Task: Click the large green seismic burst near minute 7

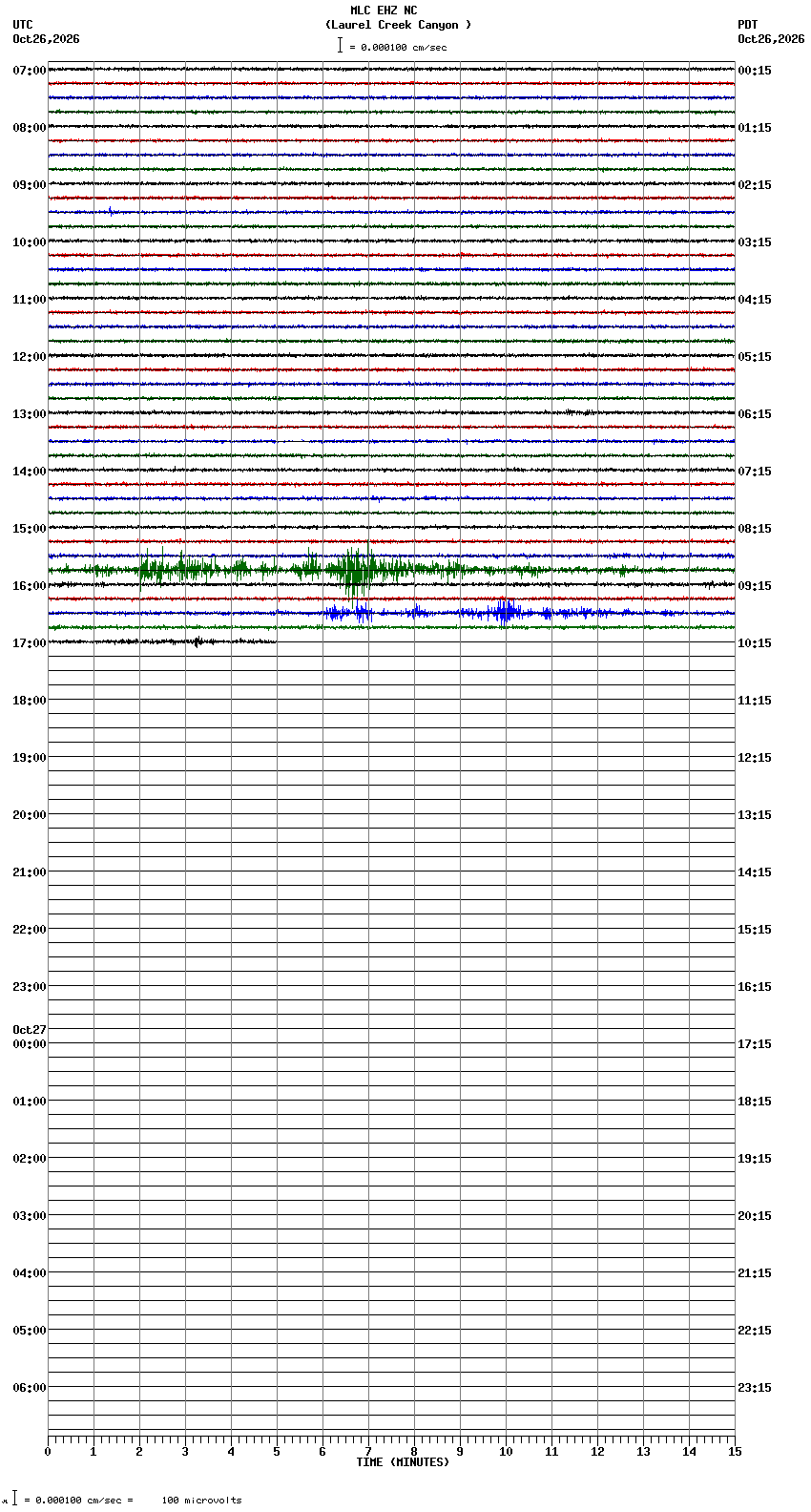Action: click(356, 571)
